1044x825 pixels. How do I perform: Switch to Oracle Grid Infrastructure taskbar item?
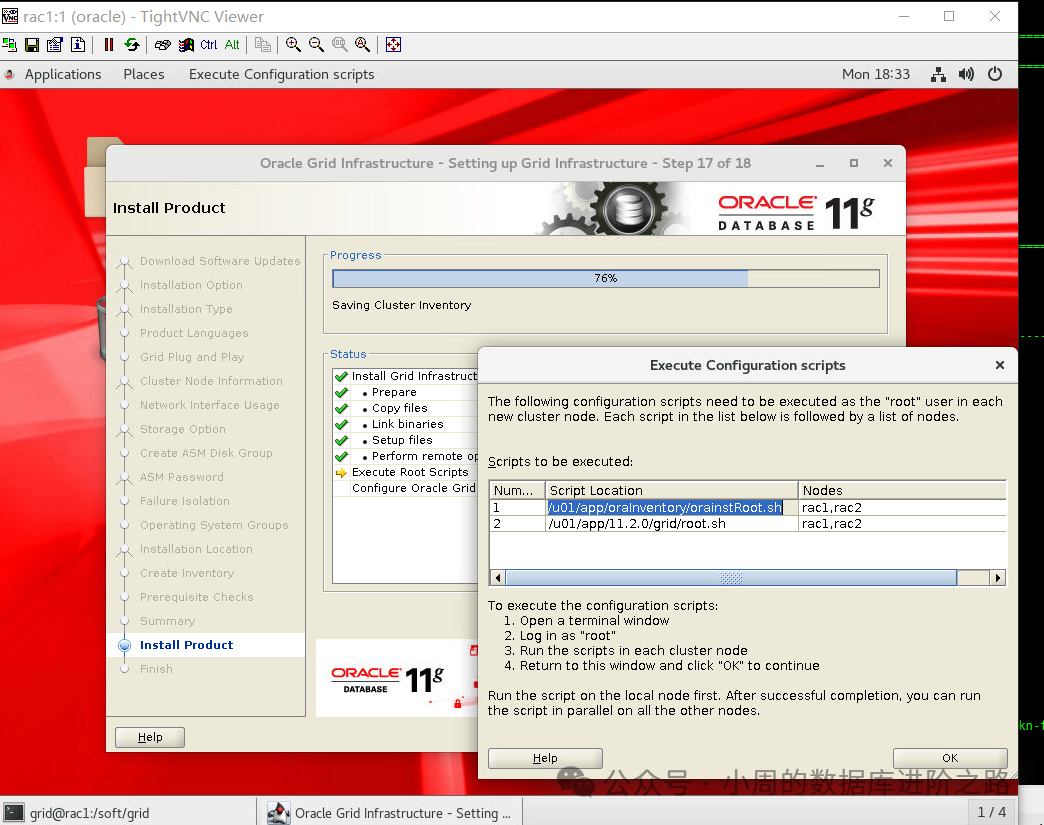pyautogui.click(x=391, y=812)
